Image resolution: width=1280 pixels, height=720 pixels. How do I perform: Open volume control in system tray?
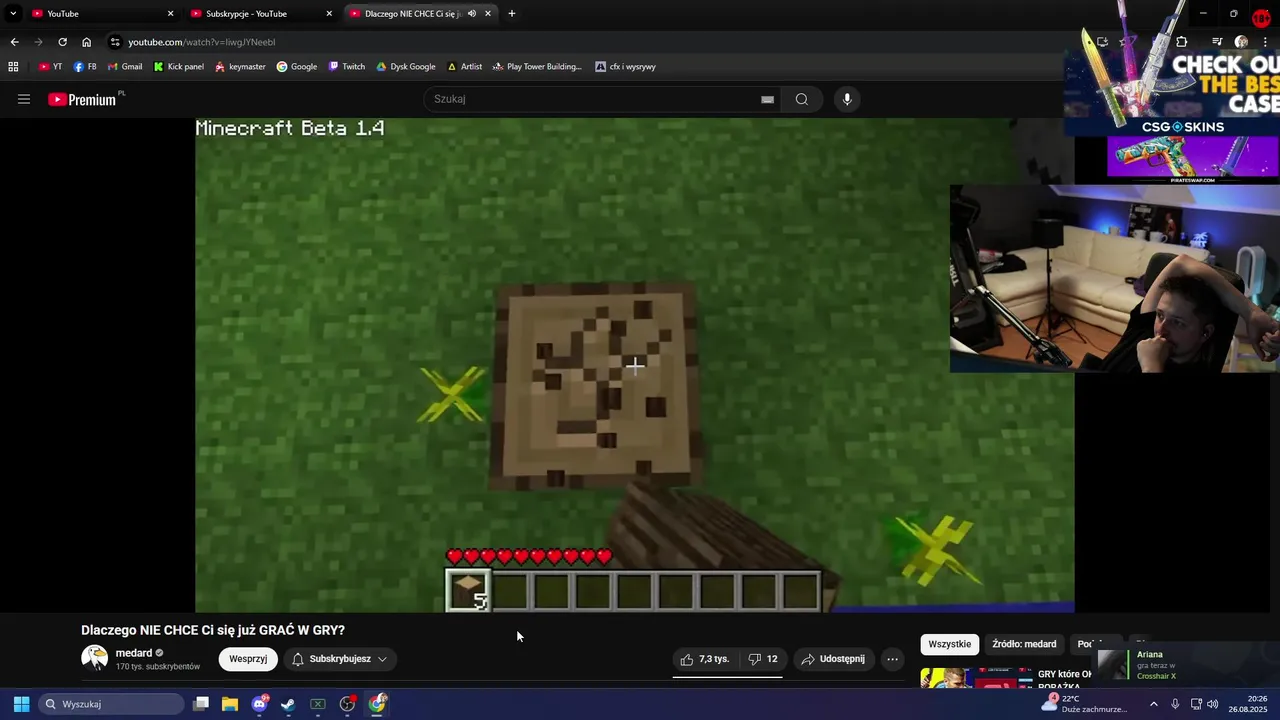(x=1212, y=704)
